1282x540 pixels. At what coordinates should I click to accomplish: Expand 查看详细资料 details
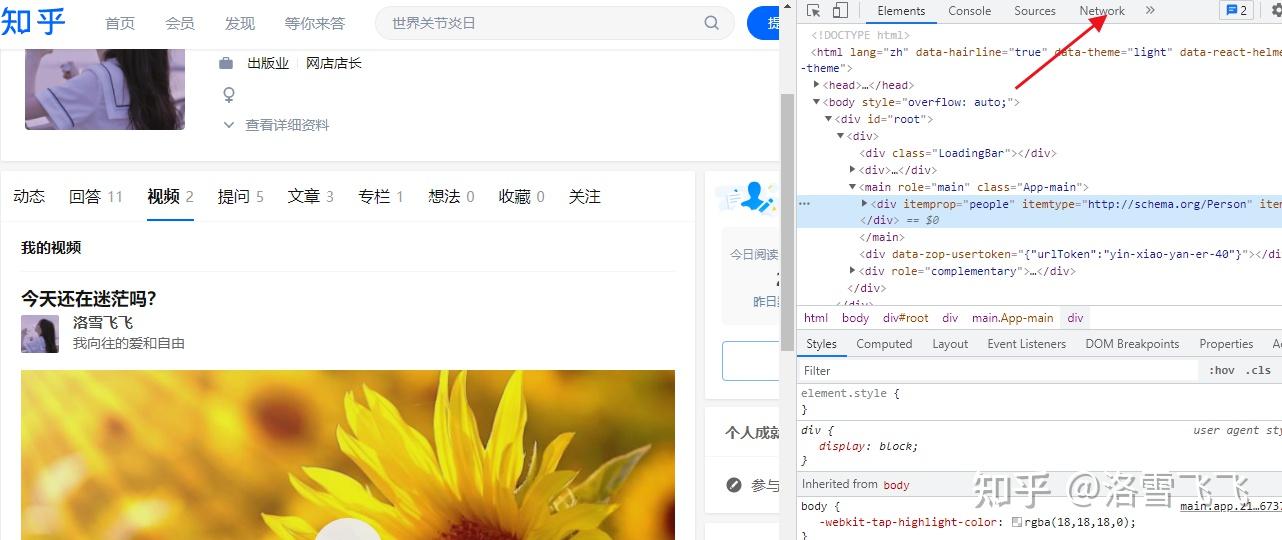276,125
